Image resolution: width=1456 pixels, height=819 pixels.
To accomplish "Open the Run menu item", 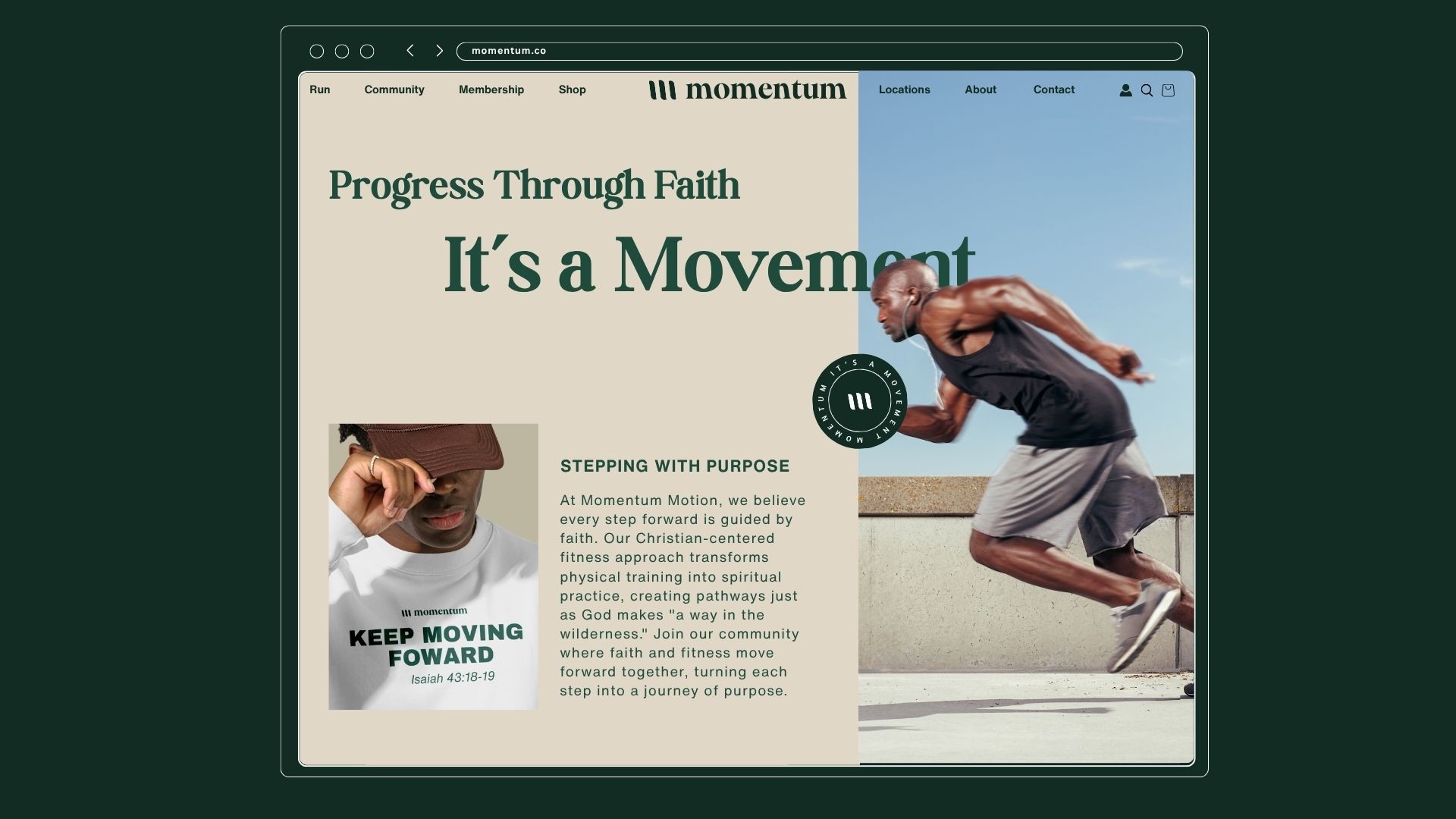I will point(319,89).
